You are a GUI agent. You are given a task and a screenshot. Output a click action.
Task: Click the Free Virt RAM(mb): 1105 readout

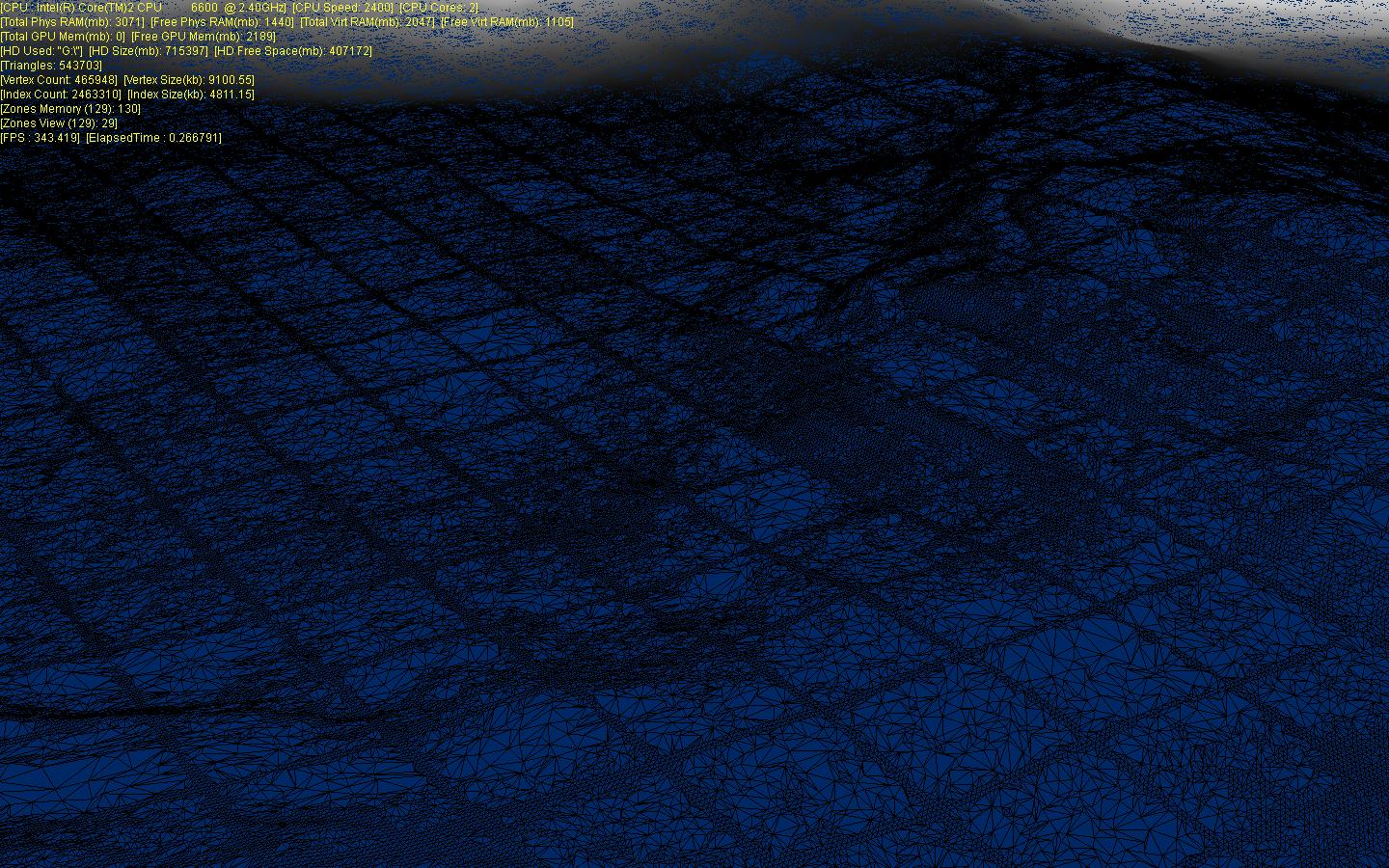coord(507,22)
